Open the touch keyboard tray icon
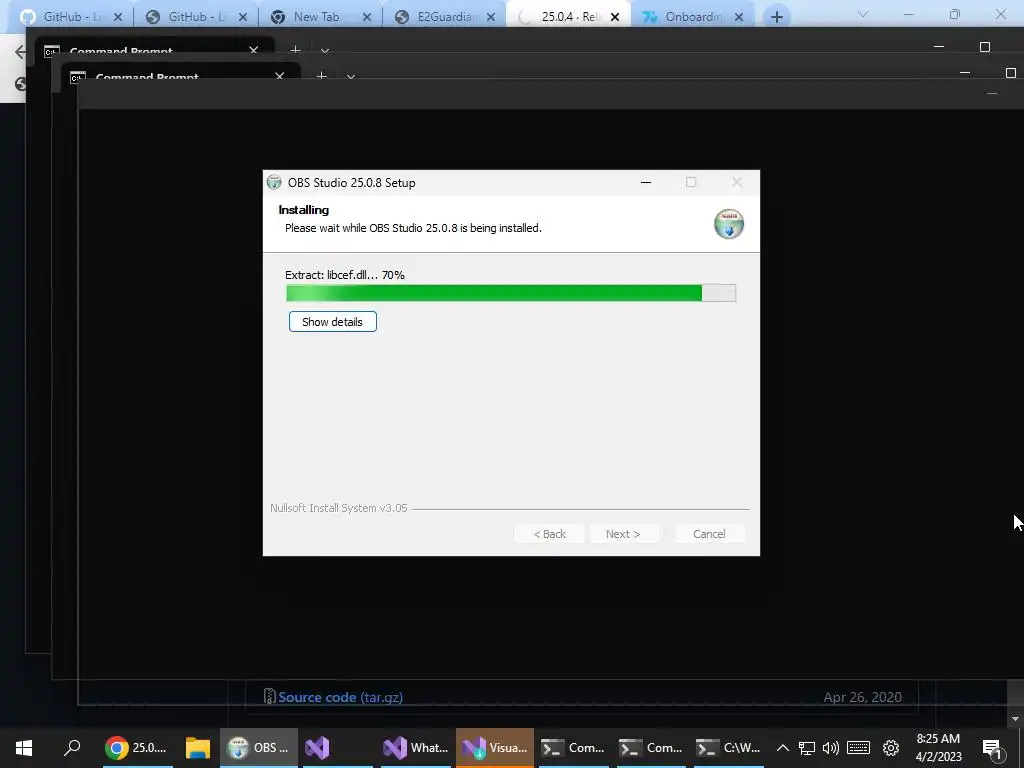Screen dimensions: 1024x768 (858, 748)
